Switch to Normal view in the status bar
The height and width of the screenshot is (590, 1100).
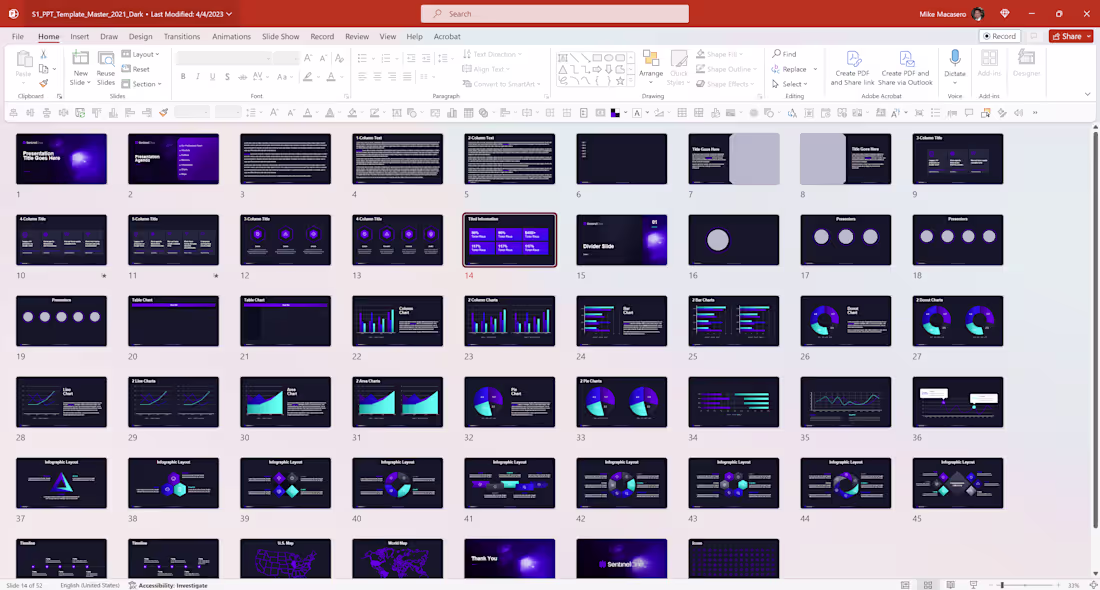[x=903, y=584]
